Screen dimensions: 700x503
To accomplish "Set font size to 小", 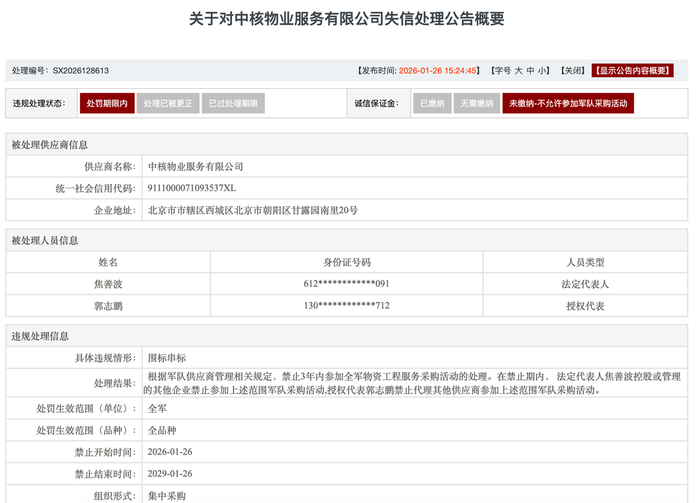I will 543,71.
